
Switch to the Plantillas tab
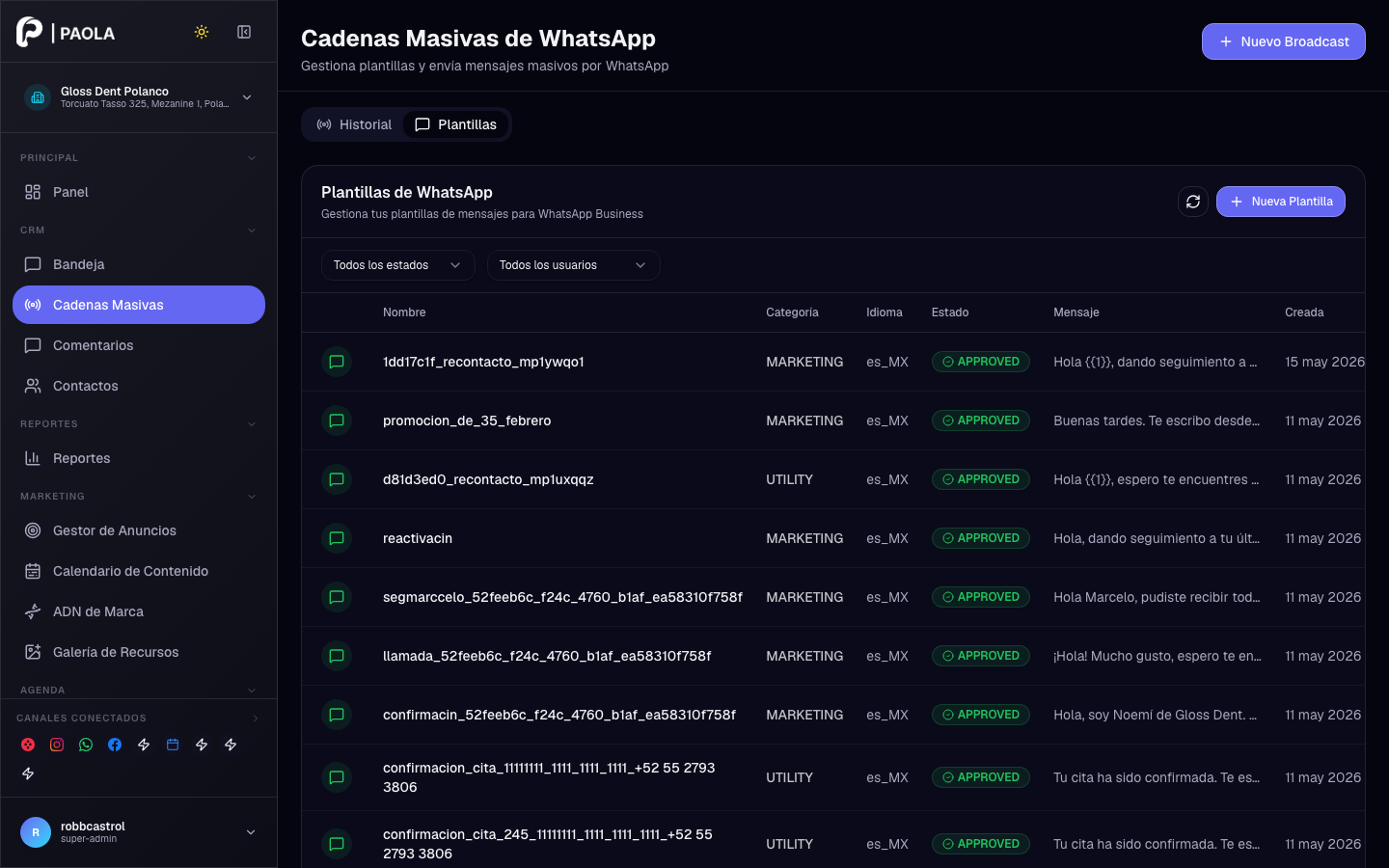(455, 124)
